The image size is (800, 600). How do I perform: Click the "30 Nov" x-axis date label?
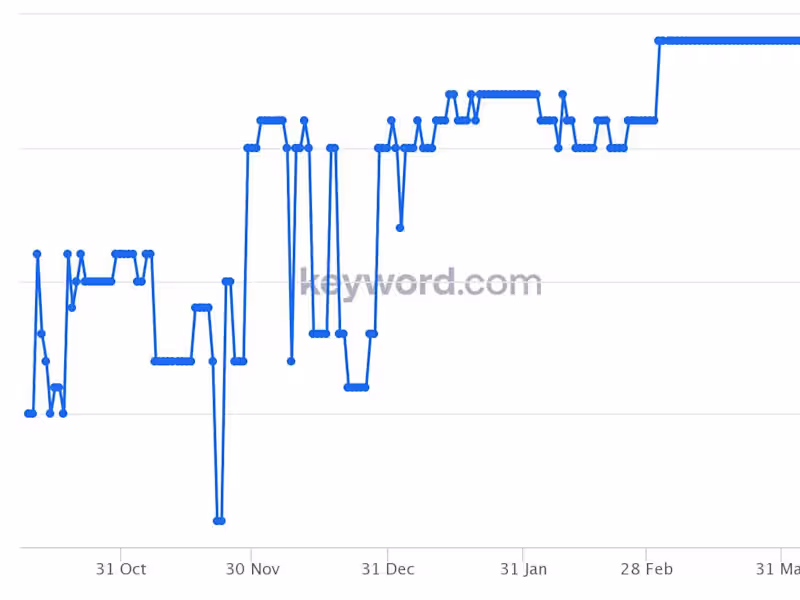[x=252, y=569]
